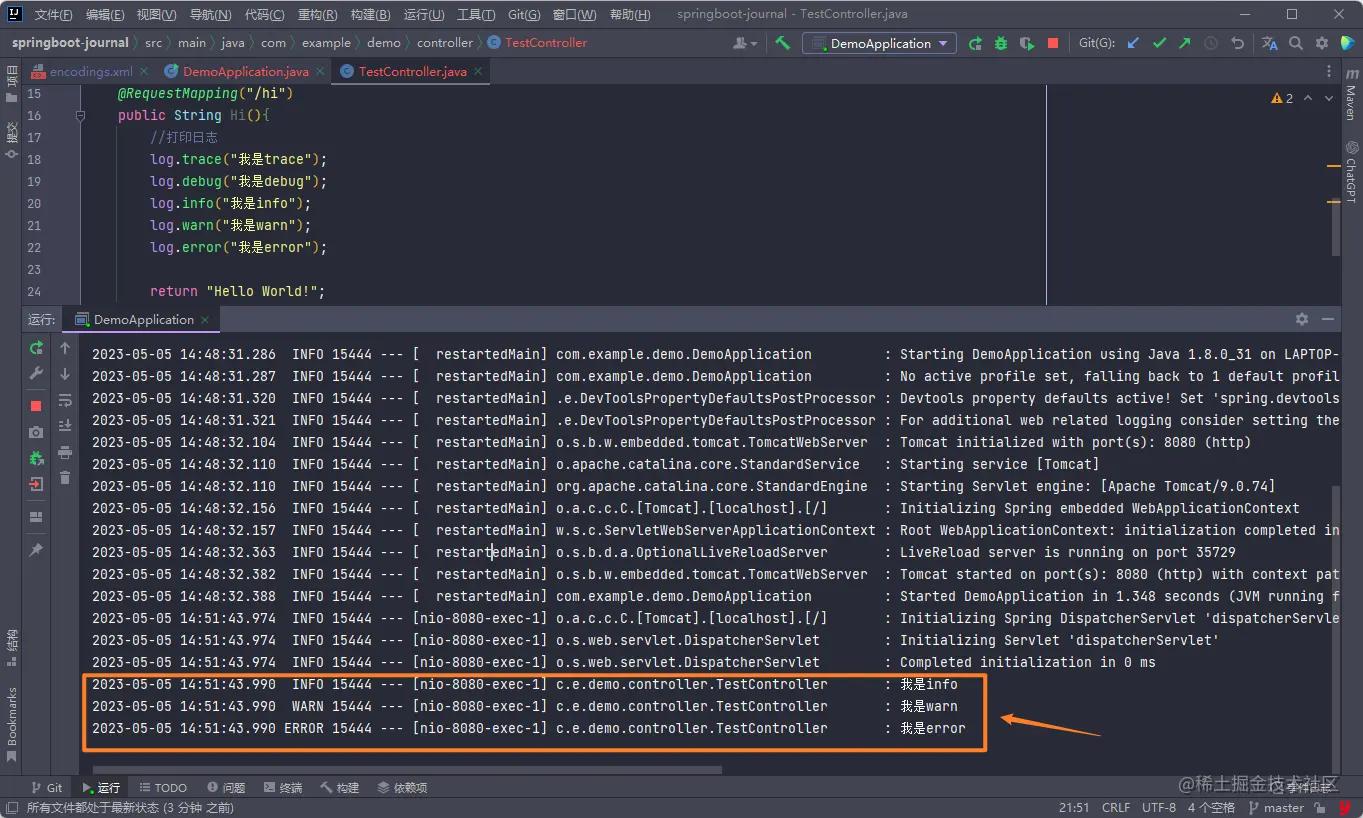This screenshot has width=1363, height=818.
Task: Click the thread dump camera icon
Action: 36,432
